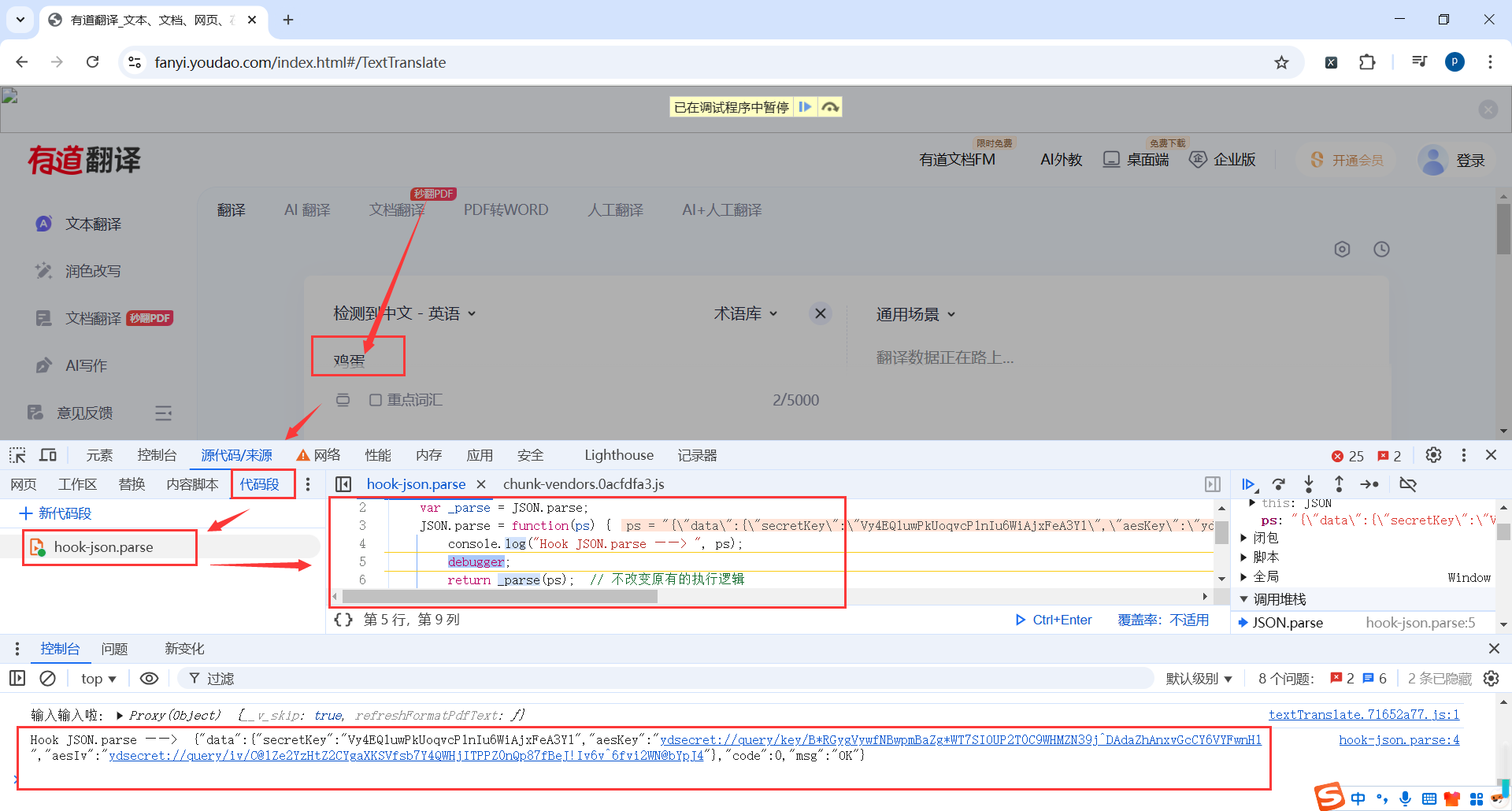Switch to the 元素 DevTools tab
1512x811 pixels.
99,455
